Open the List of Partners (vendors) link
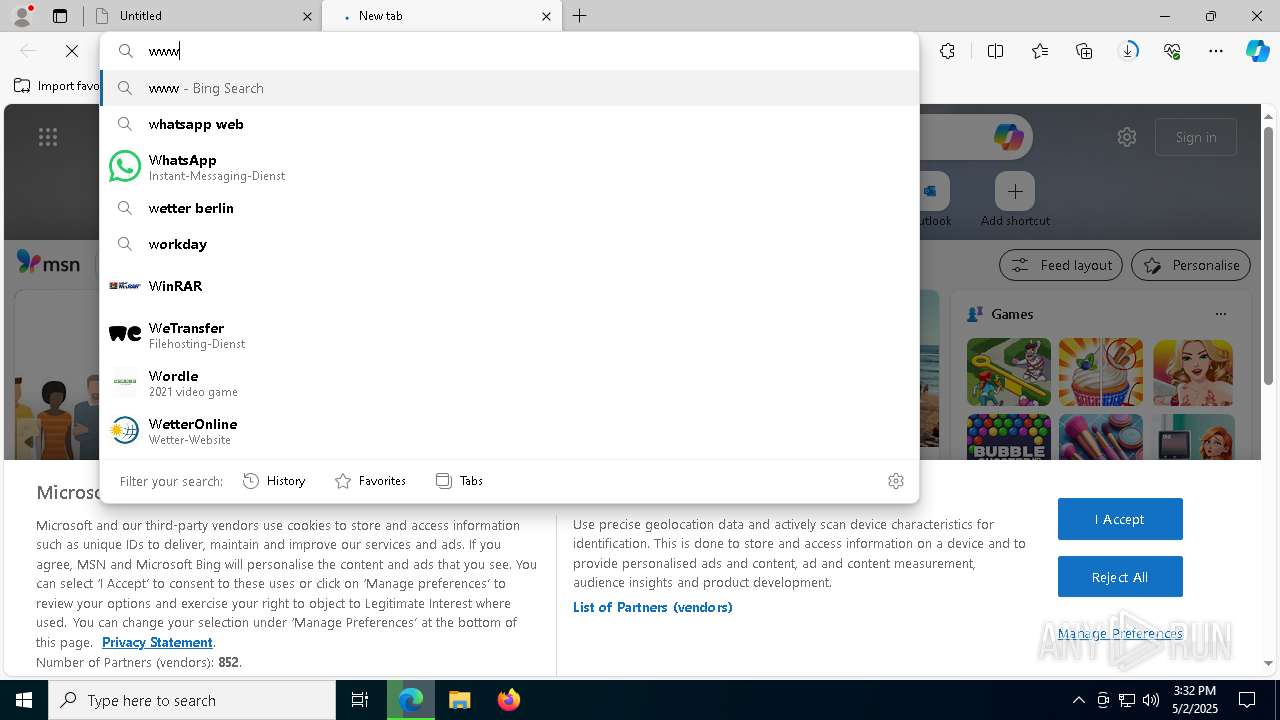1280x720 pixels. pos(653,607)
